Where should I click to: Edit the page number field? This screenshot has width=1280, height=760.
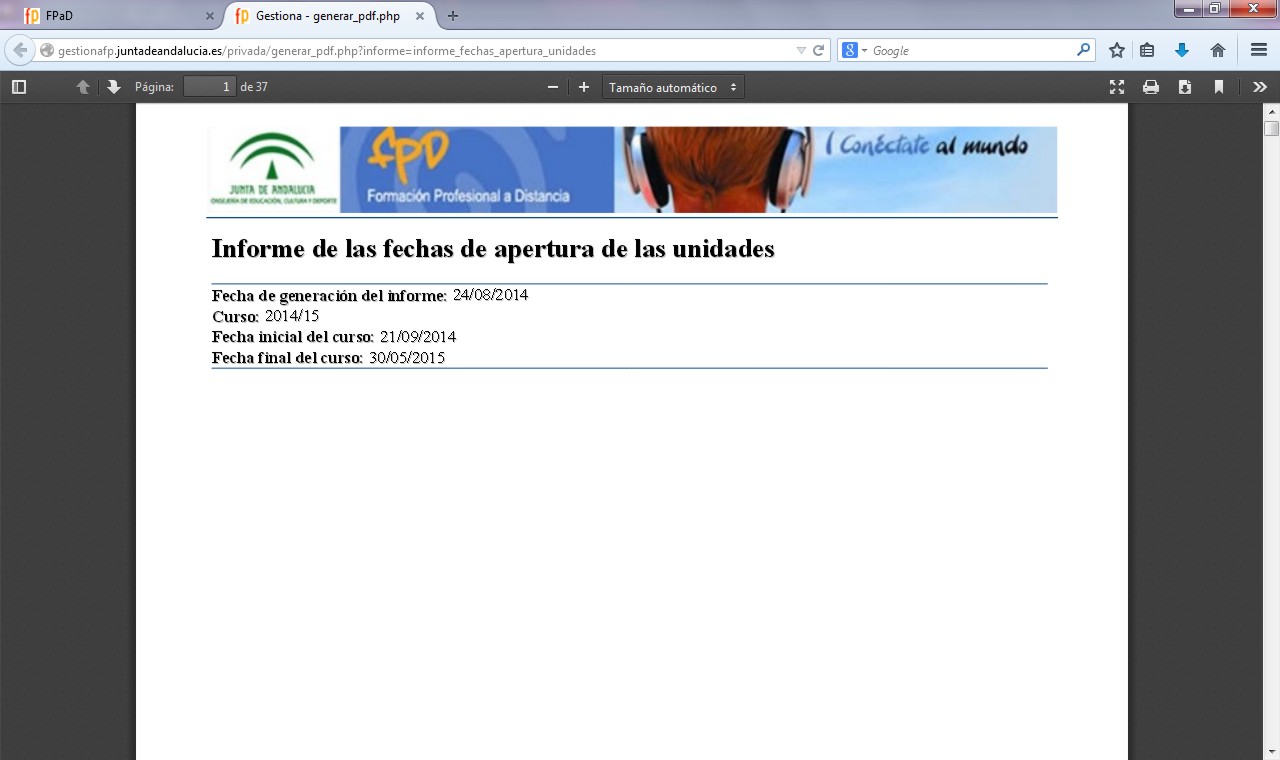[x=209, y=87]
